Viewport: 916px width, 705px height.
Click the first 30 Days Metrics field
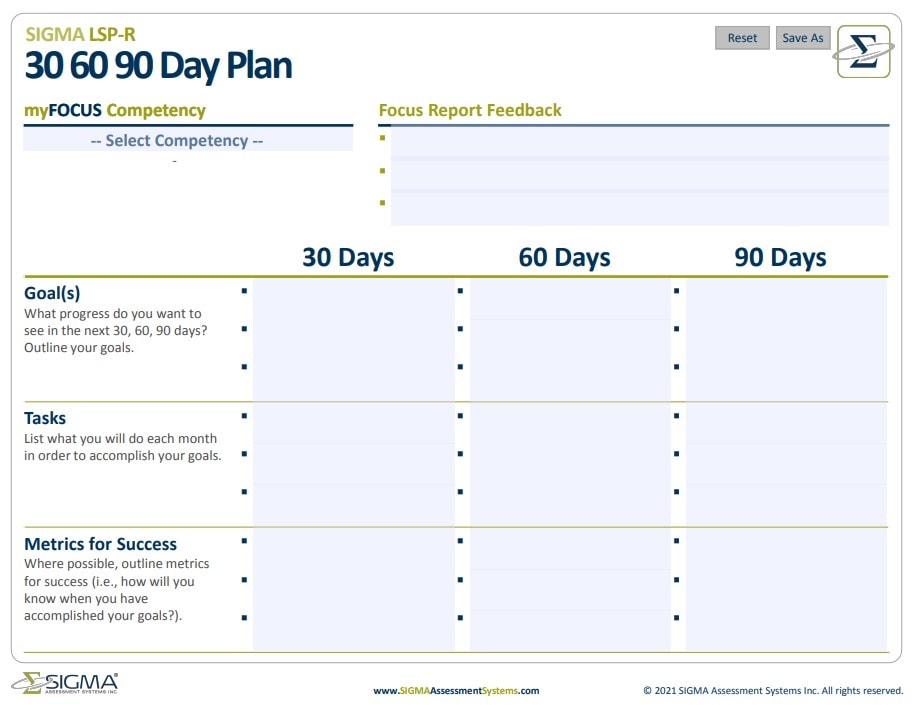353,544
